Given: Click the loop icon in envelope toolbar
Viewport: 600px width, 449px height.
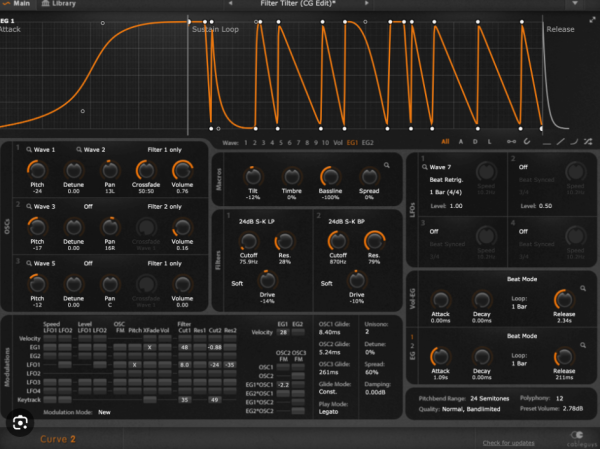Looking at the screenshot, I should [x=527, y=143].
